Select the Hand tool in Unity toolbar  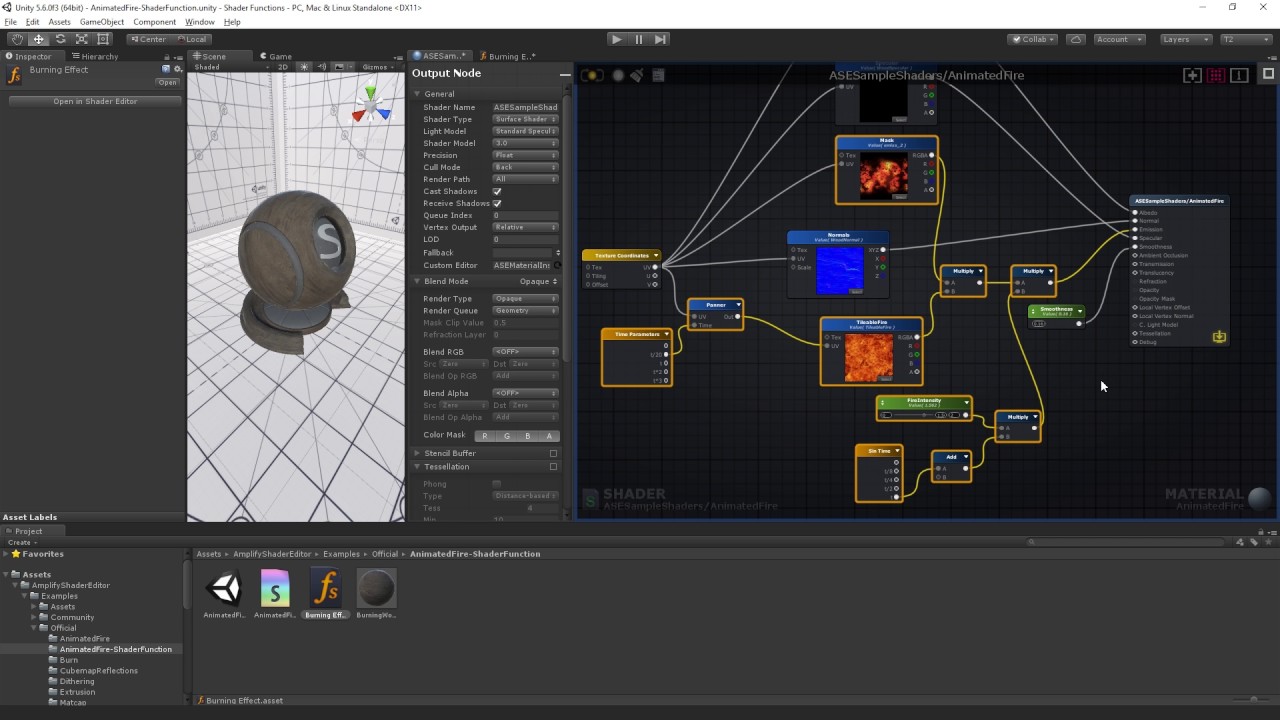tap(17, 39)
